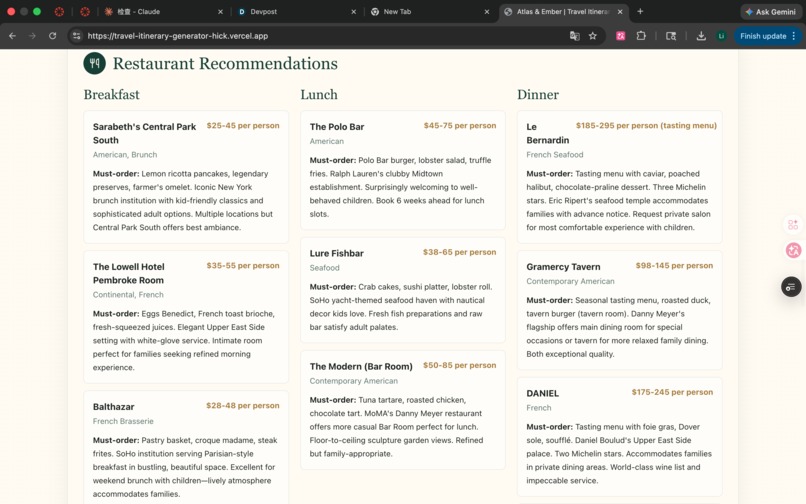Click the Continental, French cuisine label
The height and width of the screenshot is (504, 806).
coord(128,295)
